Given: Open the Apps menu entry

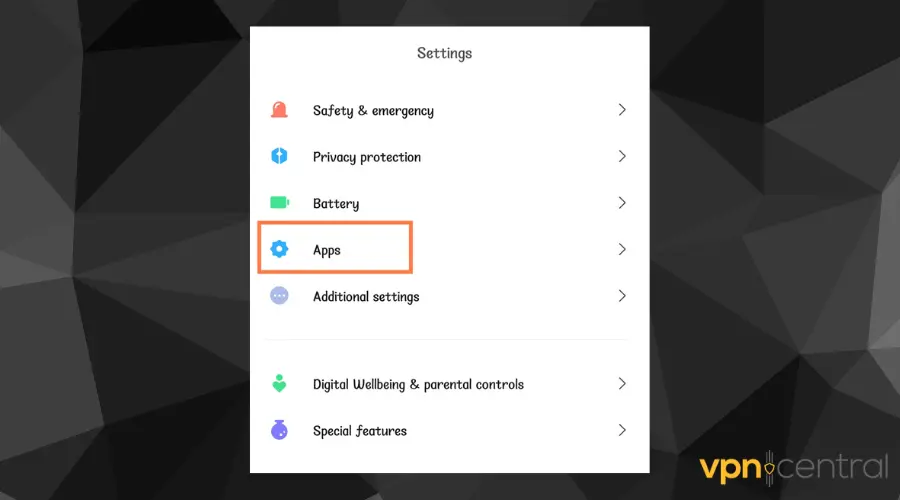Looking at the screenshot, I should (449, 249).
